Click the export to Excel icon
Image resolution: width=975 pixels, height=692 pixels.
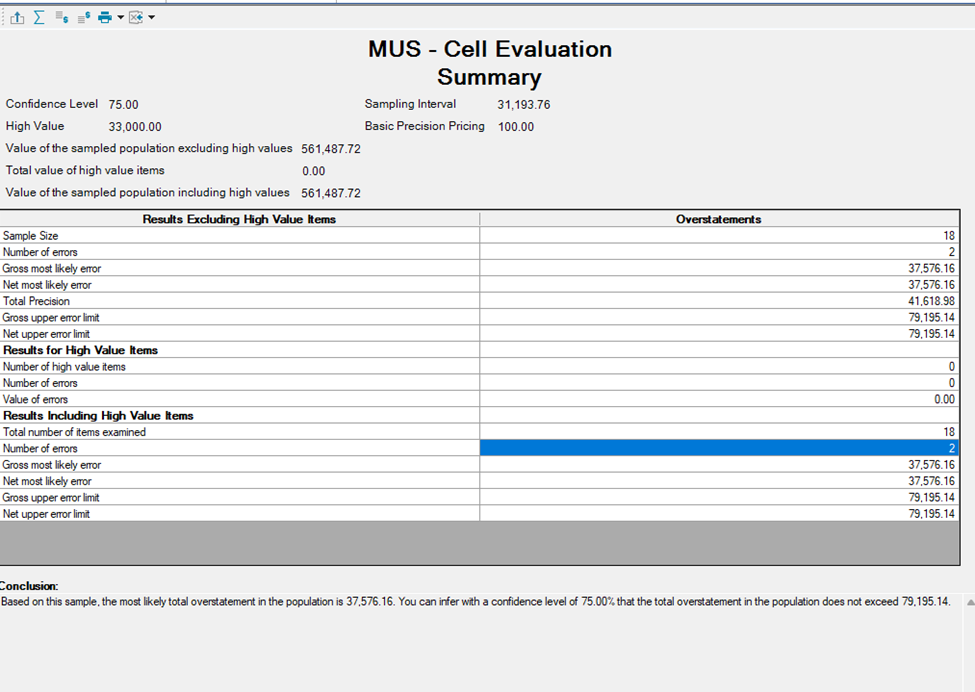pyautogui.click(x=135, y=17)
